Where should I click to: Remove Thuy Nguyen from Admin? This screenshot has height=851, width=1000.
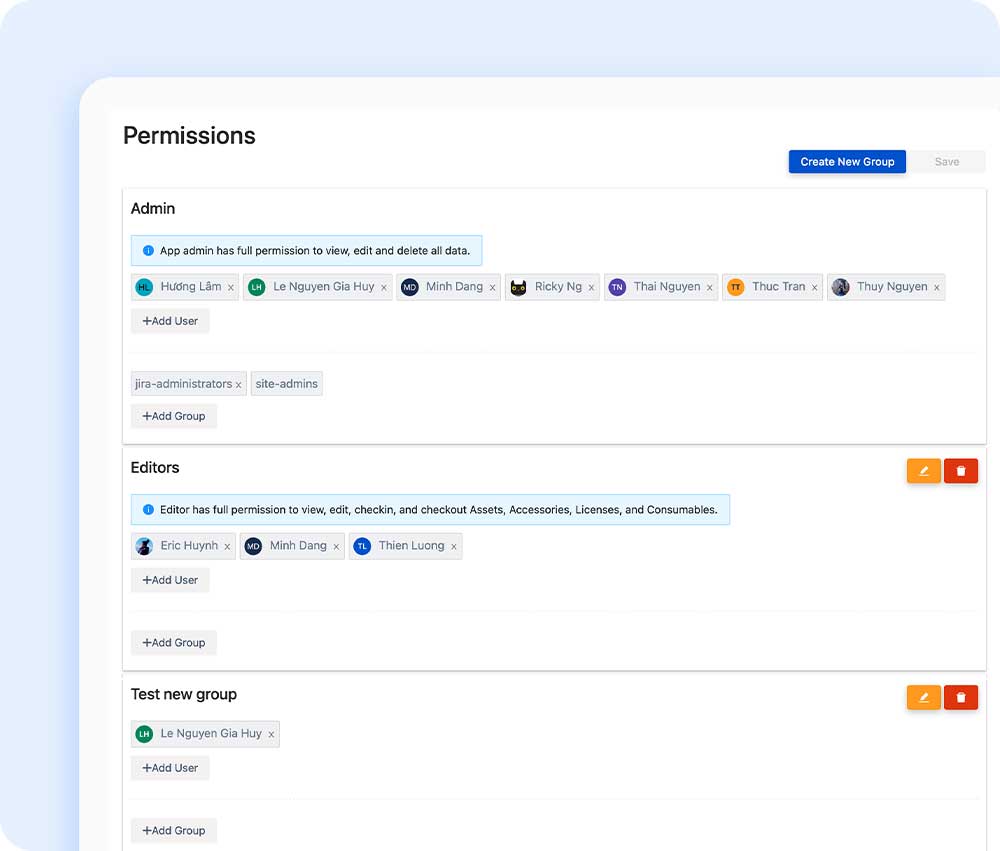pos(937,288)
